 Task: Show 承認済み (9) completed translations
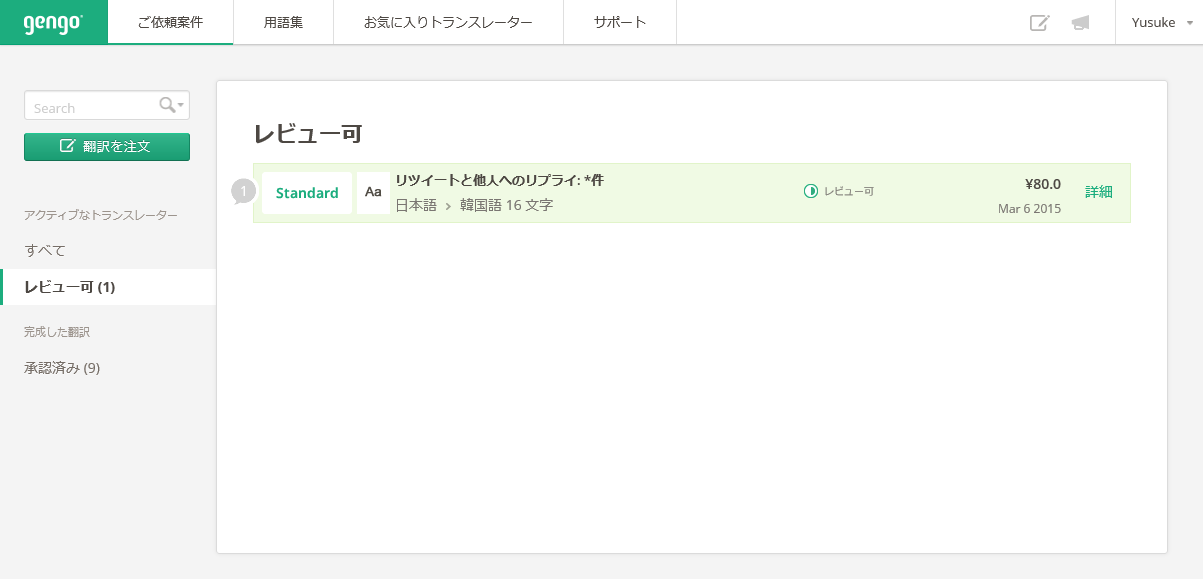[x=62, y=368]
